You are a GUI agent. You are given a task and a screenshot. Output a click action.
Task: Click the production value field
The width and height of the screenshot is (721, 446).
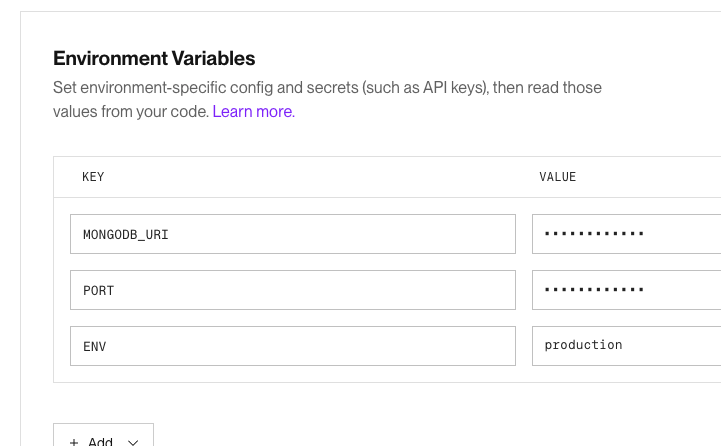(x=626, y=346)
